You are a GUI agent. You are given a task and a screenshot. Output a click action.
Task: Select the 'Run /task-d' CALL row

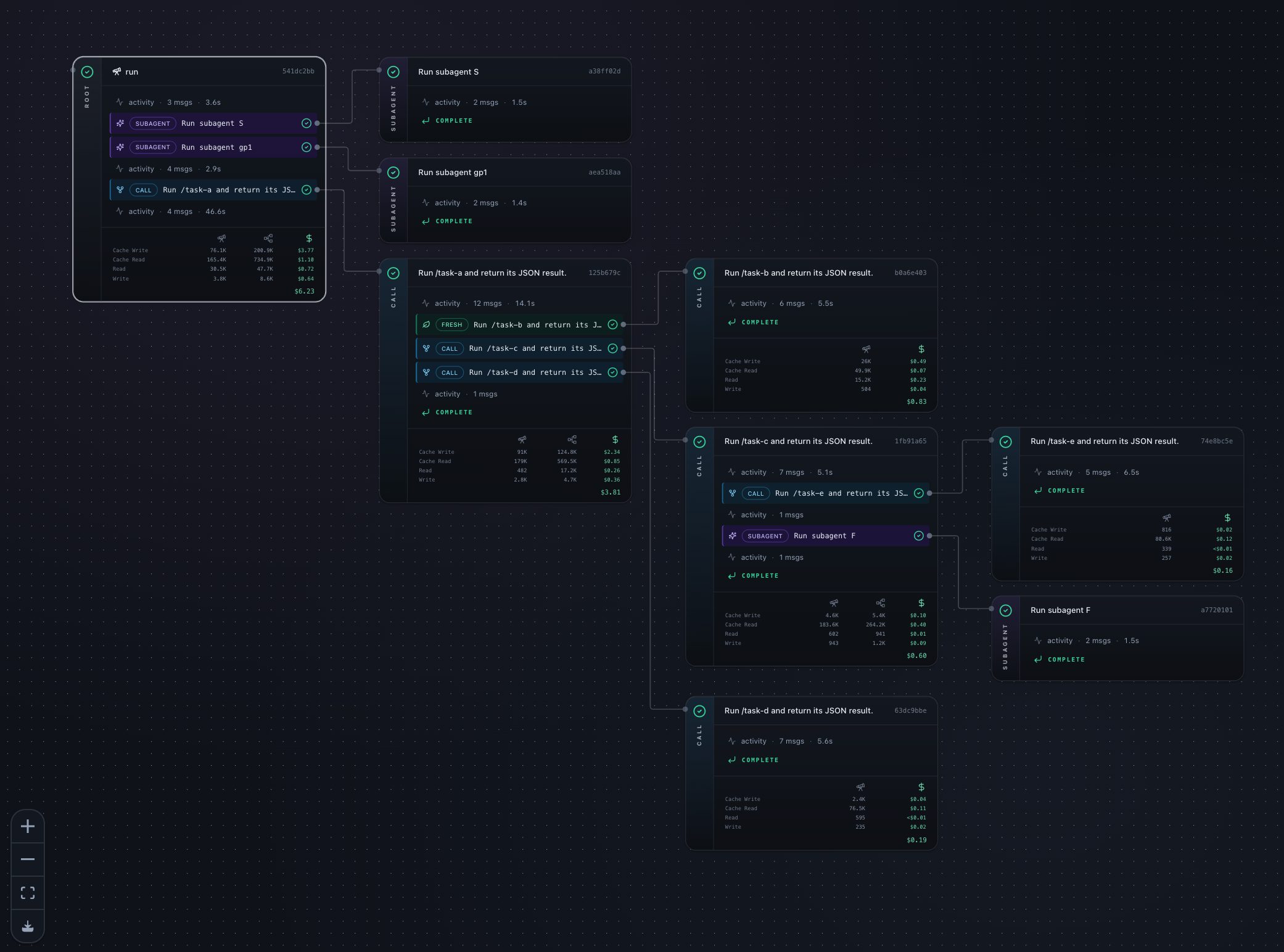(519, 372)
